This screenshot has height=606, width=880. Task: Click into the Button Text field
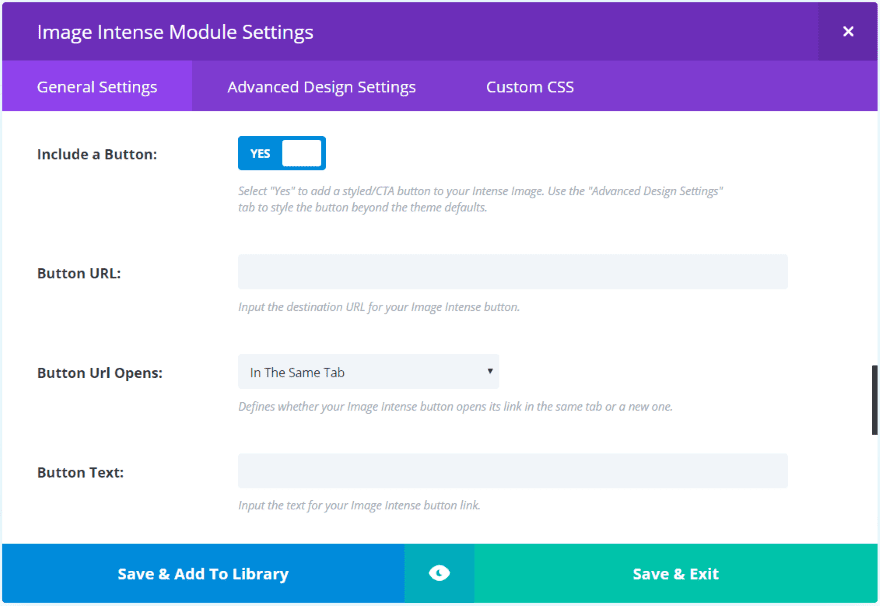(512, 471)
